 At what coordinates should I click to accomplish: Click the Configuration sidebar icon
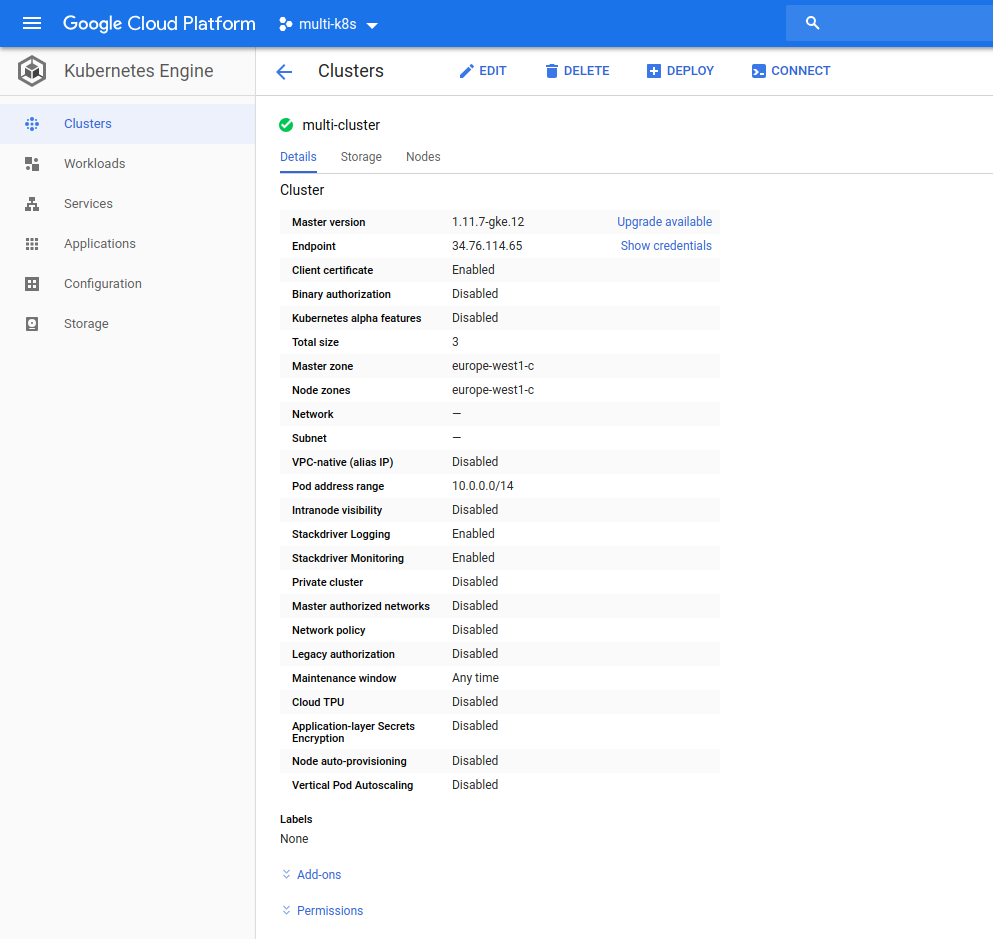coord(32,284)
